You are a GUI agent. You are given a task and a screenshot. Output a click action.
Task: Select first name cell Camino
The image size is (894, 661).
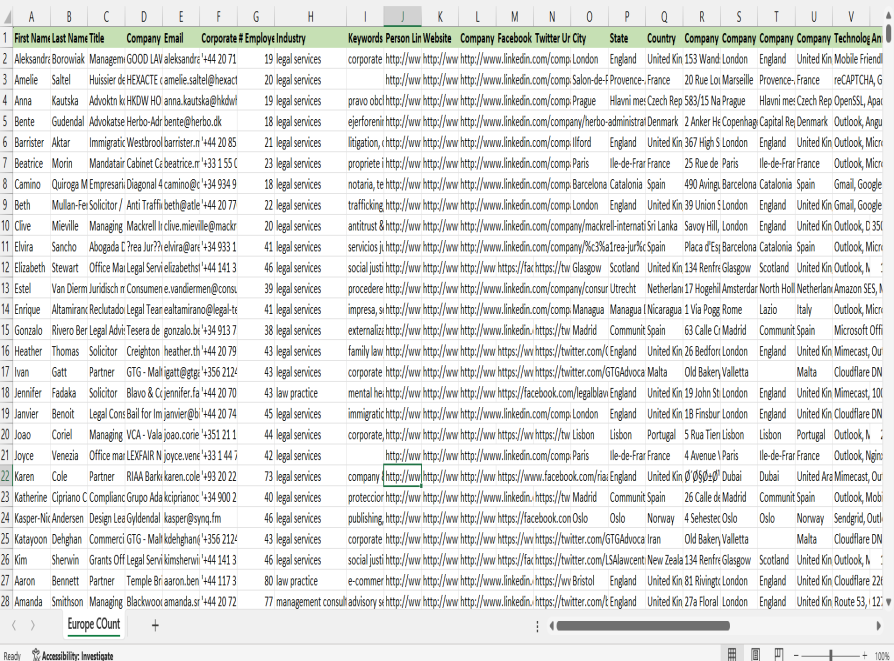[x=31, y=184]
